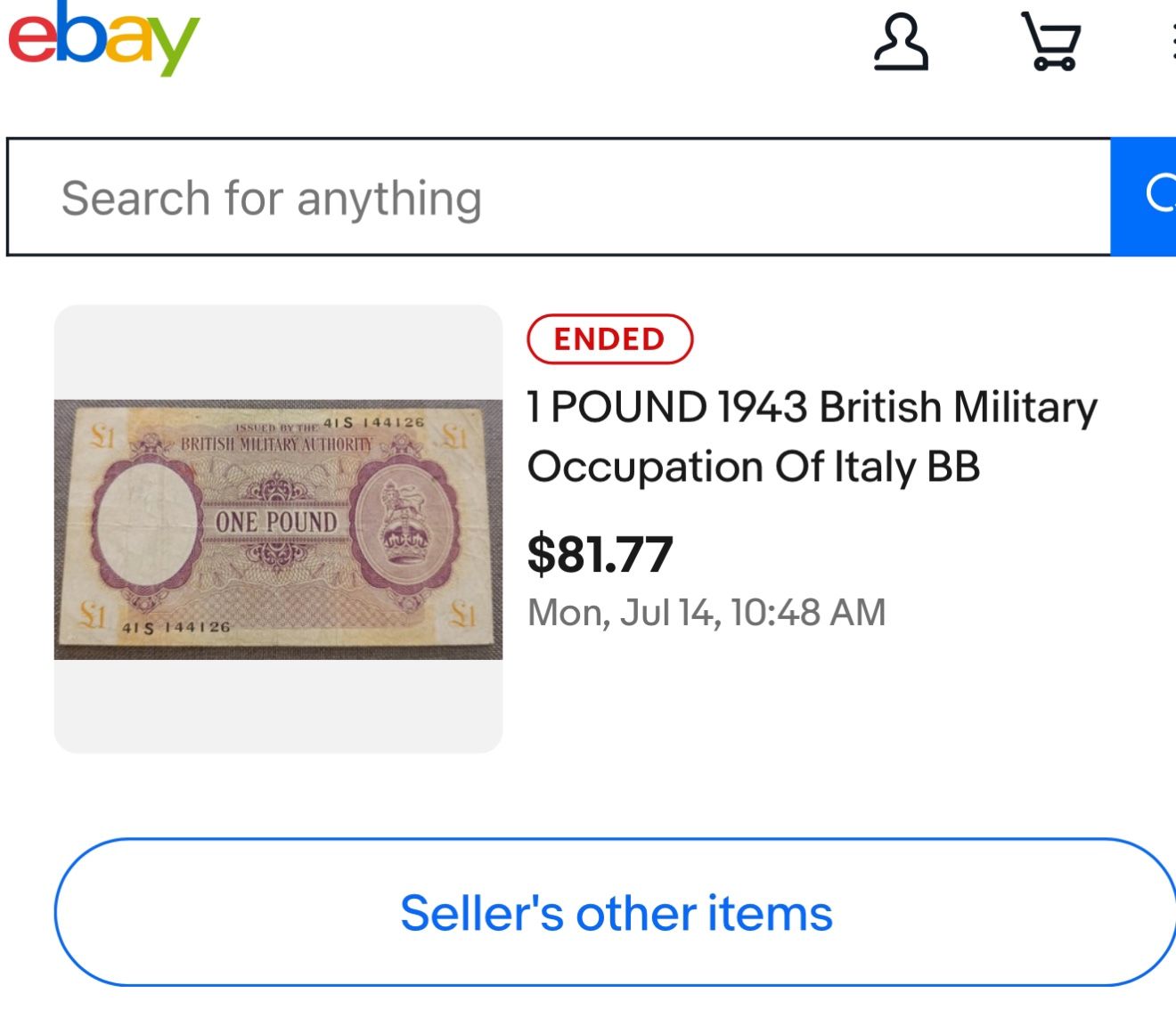Tap "ONE POUND" text on the banknote photo

pyautogui.click(x=276, y=522)
